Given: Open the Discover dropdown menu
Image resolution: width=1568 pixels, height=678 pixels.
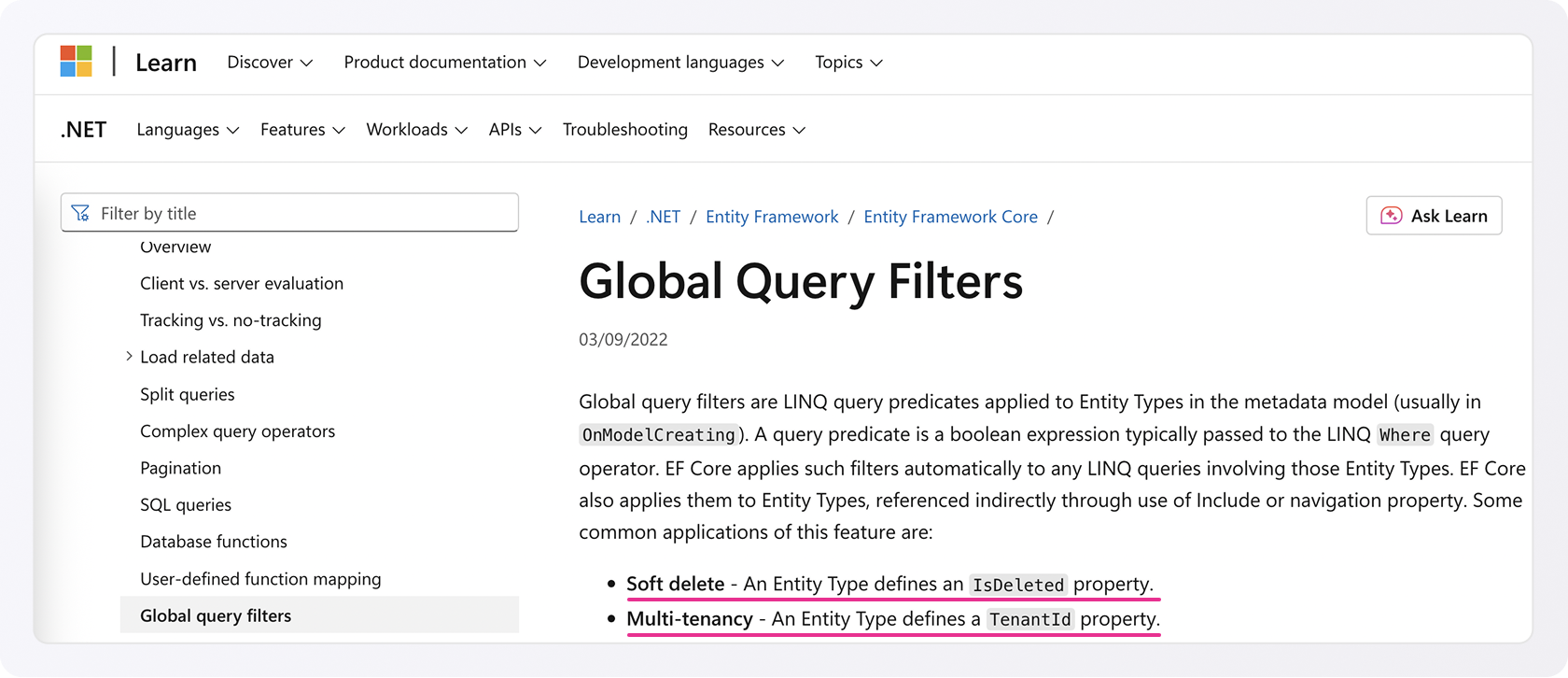Looking at the screenshot, I should coord(270,63).
